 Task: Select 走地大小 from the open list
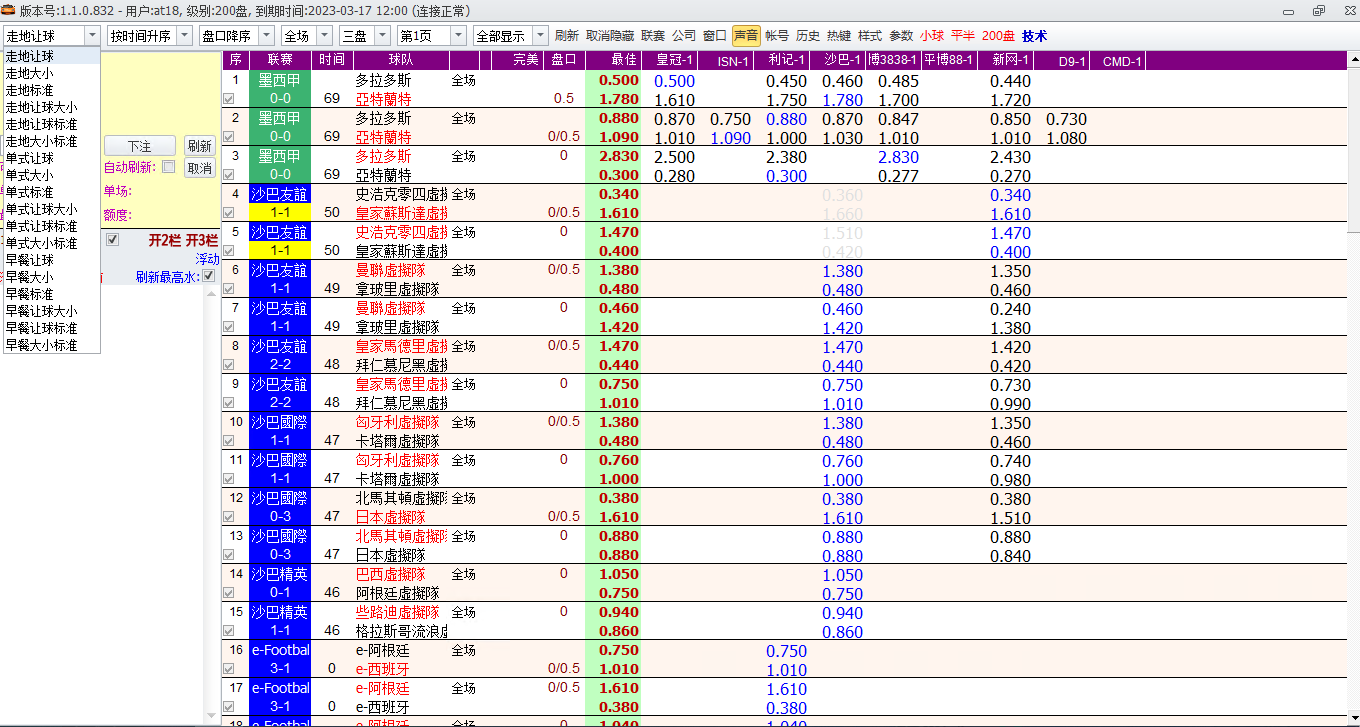pyautogui.click(x=52, y=73)
